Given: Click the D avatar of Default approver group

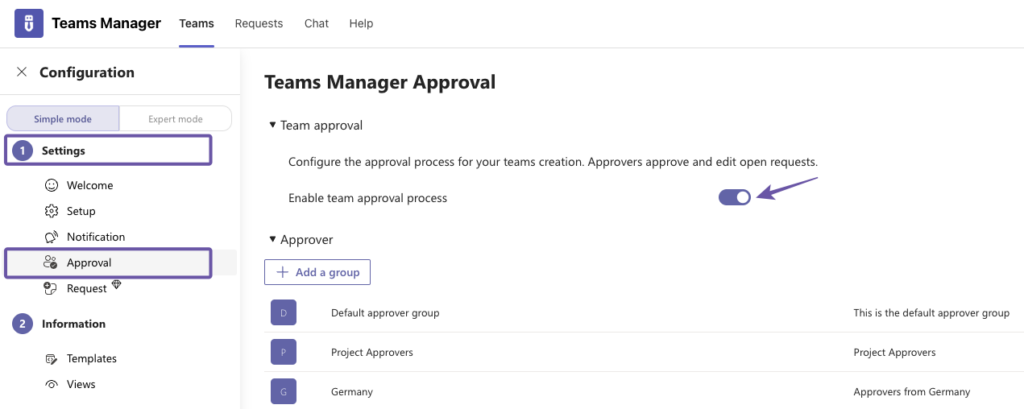Looking at the screenshot, I should (283, 312).
